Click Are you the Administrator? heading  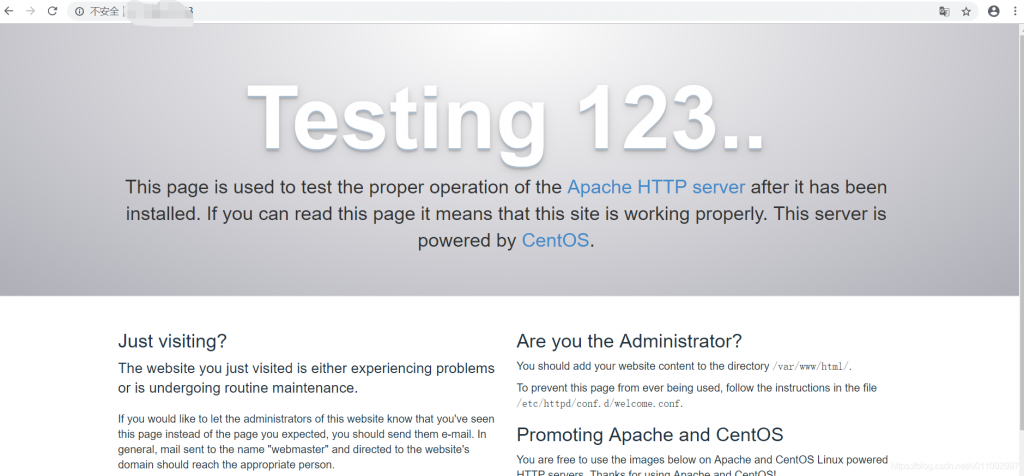click(x=629, y=341)
